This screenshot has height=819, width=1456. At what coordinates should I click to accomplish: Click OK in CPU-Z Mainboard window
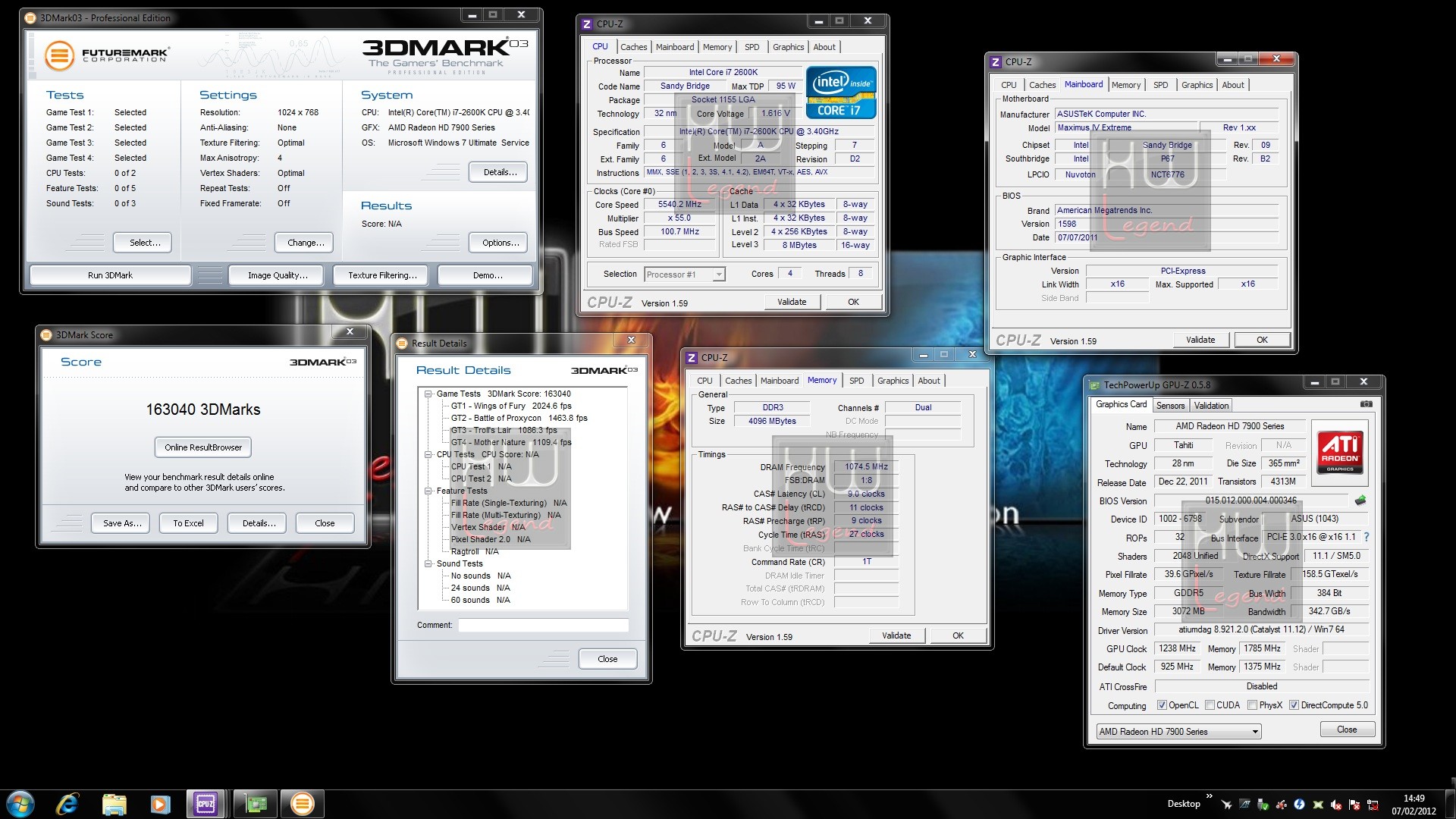1262,340
